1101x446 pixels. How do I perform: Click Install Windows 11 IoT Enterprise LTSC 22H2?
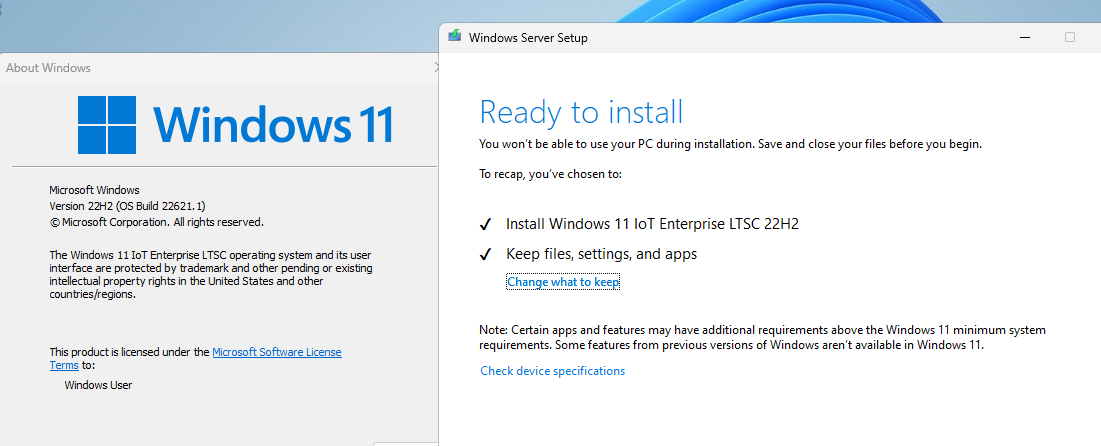click(x=652, y=224)
